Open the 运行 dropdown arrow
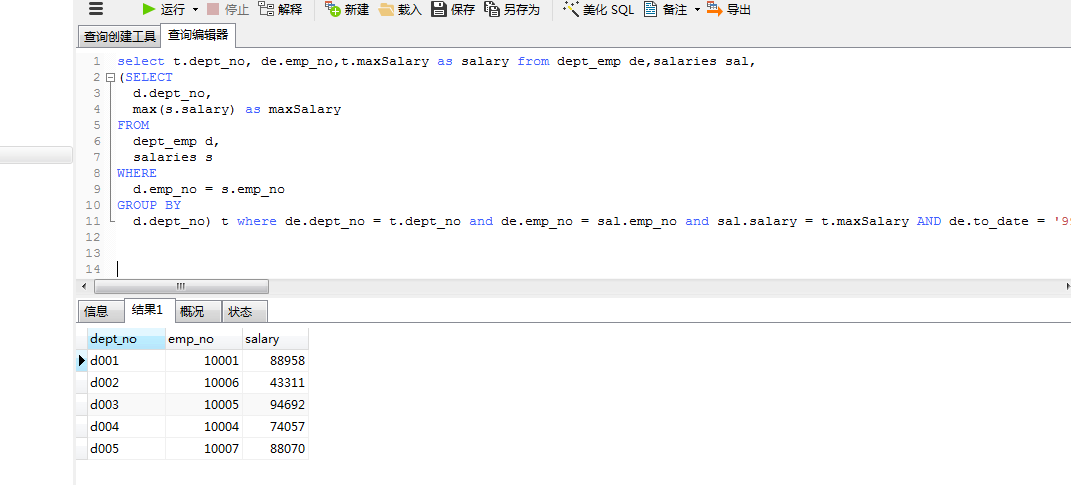The height and width of the screenshot is (485, 1071). [195, 10]
